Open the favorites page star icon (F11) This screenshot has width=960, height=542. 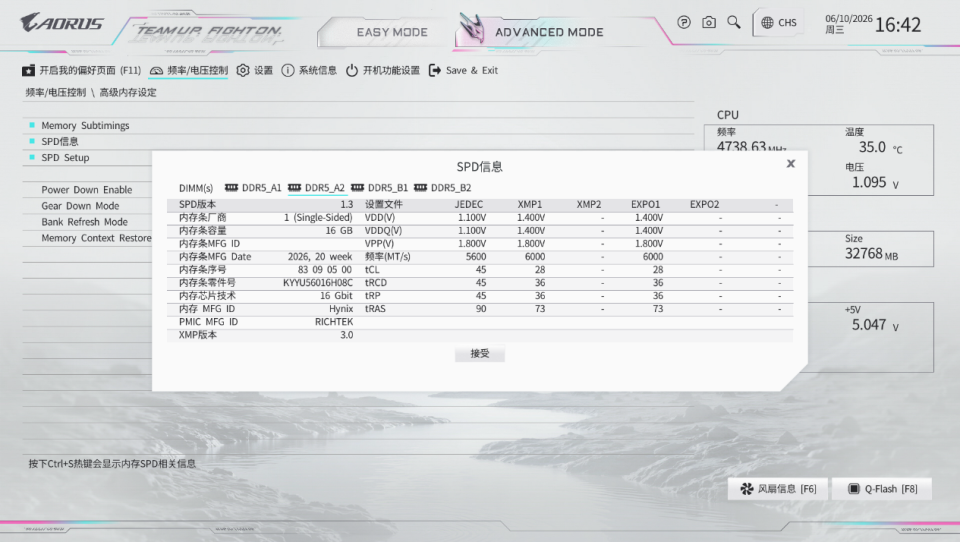point(28,70)
